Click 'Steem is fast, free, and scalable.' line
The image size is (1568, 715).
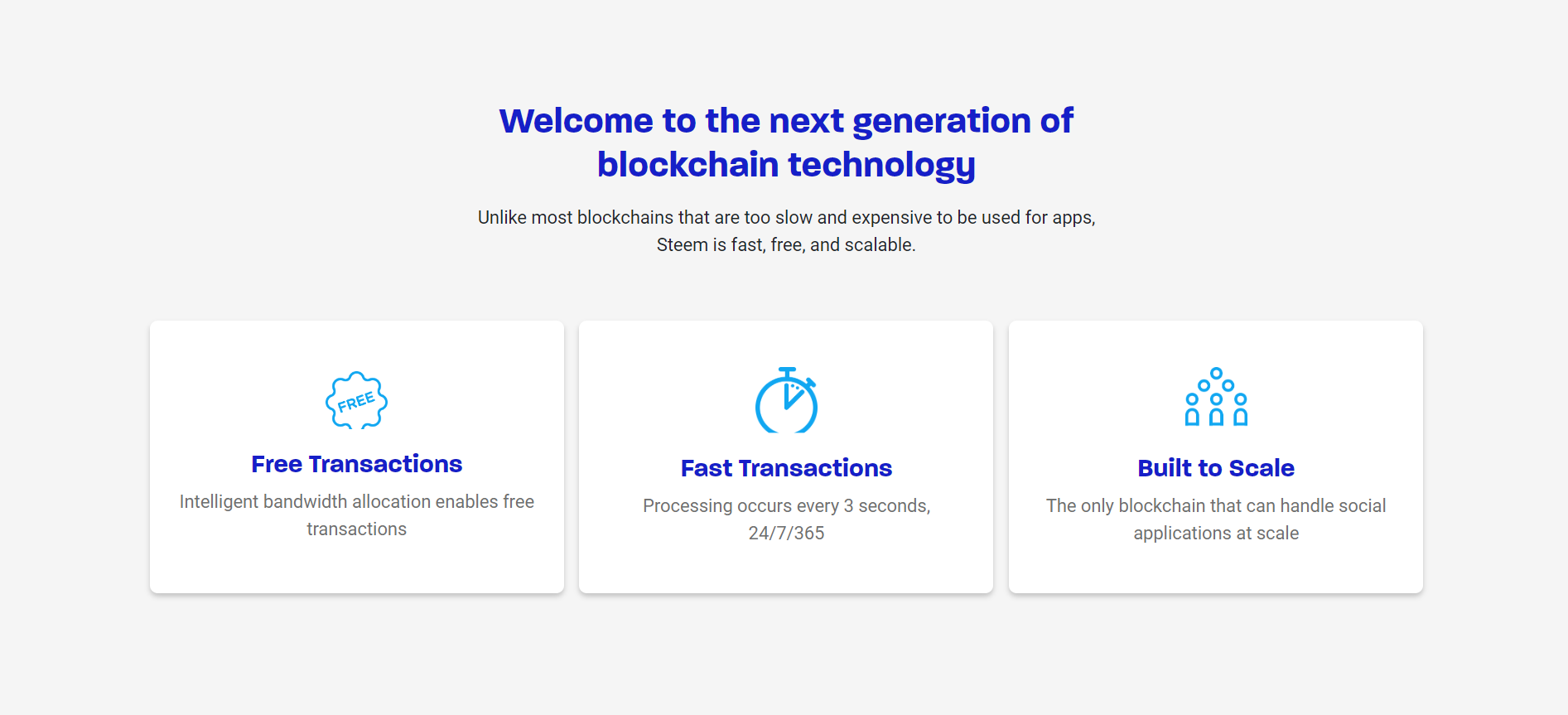[786, 245]
